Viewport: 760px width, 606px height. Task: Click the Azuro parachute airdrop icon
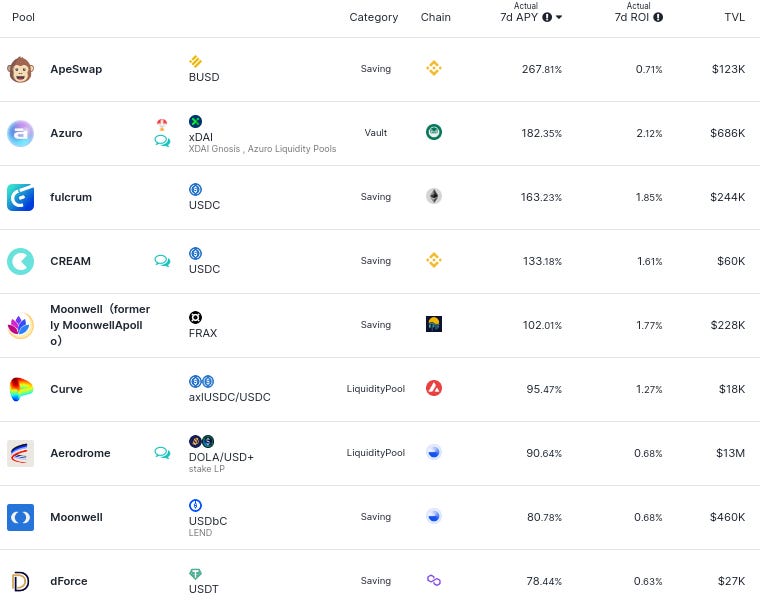(x=162, y=125)
